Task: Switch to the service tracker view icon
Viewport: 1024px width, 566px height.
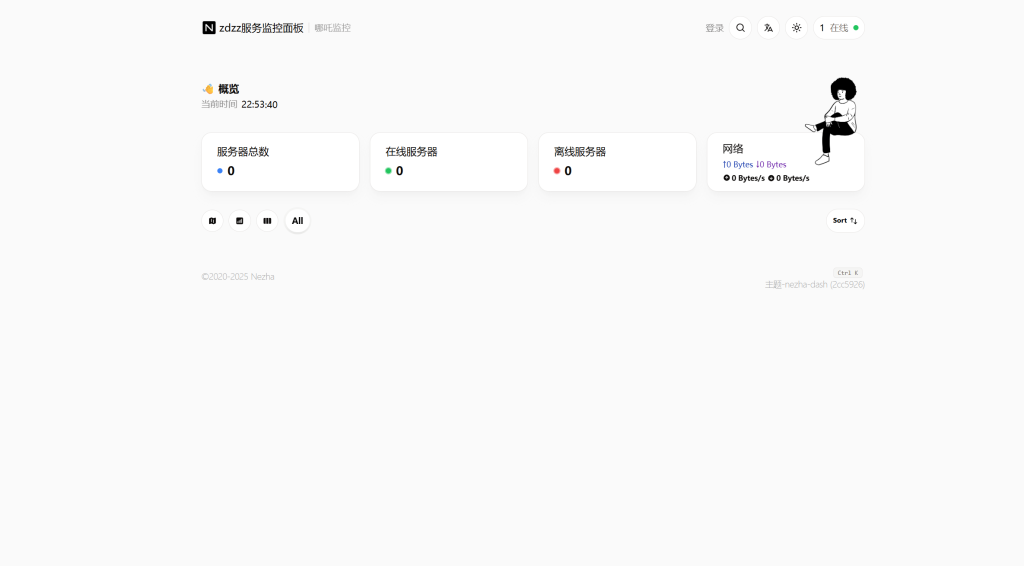Action: [240, 221]
